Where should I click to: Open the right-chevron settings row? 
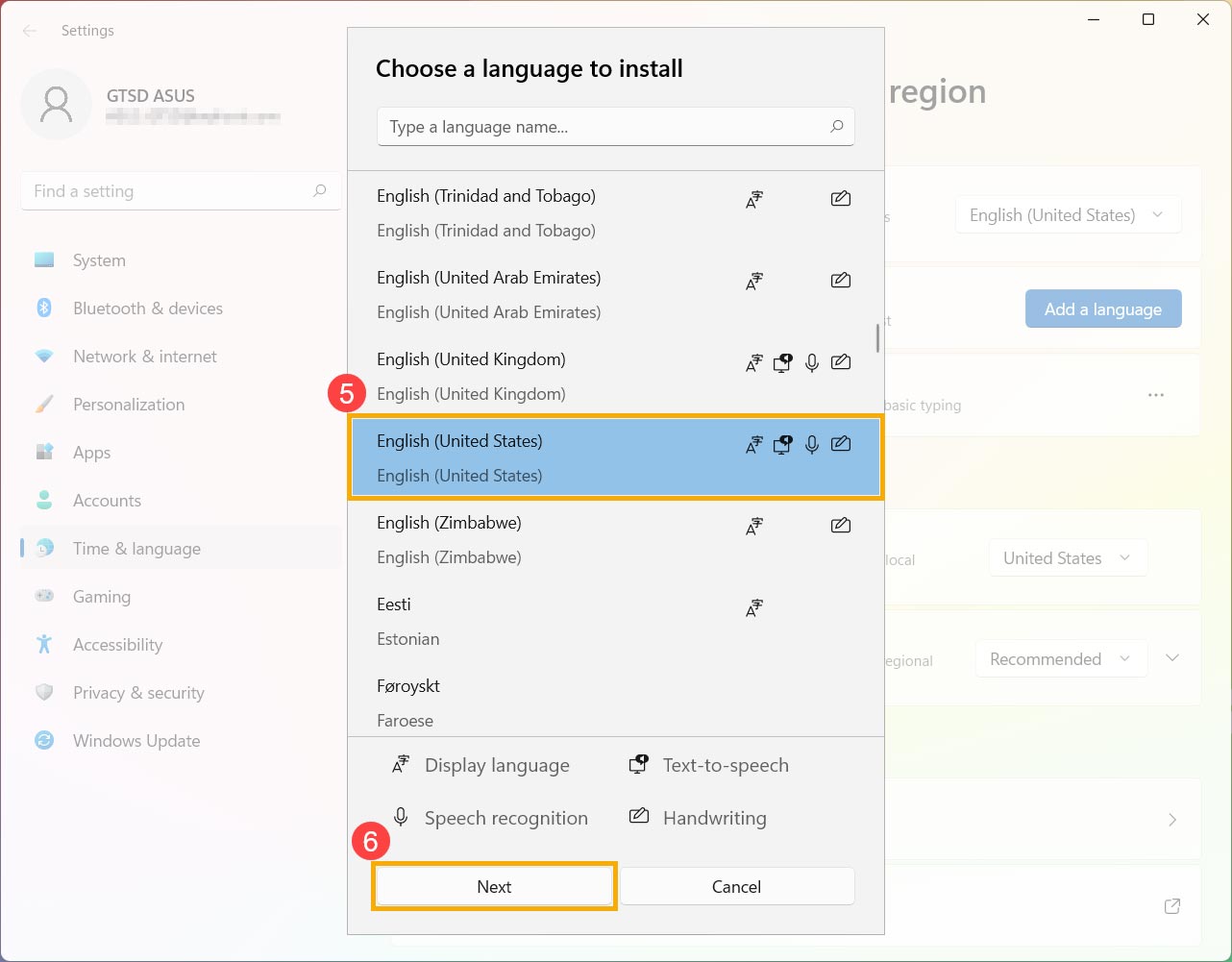click(1172, 820)
